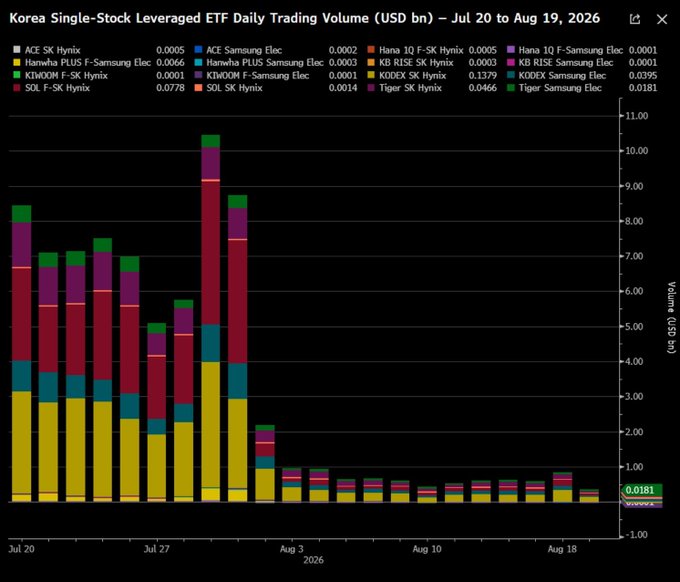Click the -1.00 y-axis tick label
Screen dimensions: 680x582
pyautogui.click(x=637, y=535)
